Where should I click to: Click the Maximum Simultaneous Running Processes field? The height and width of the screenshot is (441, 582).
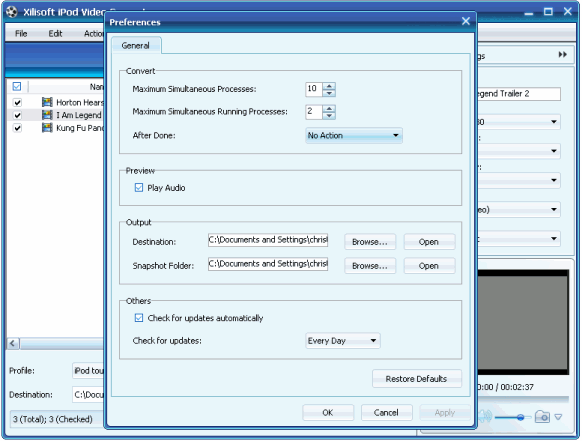[314, 112]
